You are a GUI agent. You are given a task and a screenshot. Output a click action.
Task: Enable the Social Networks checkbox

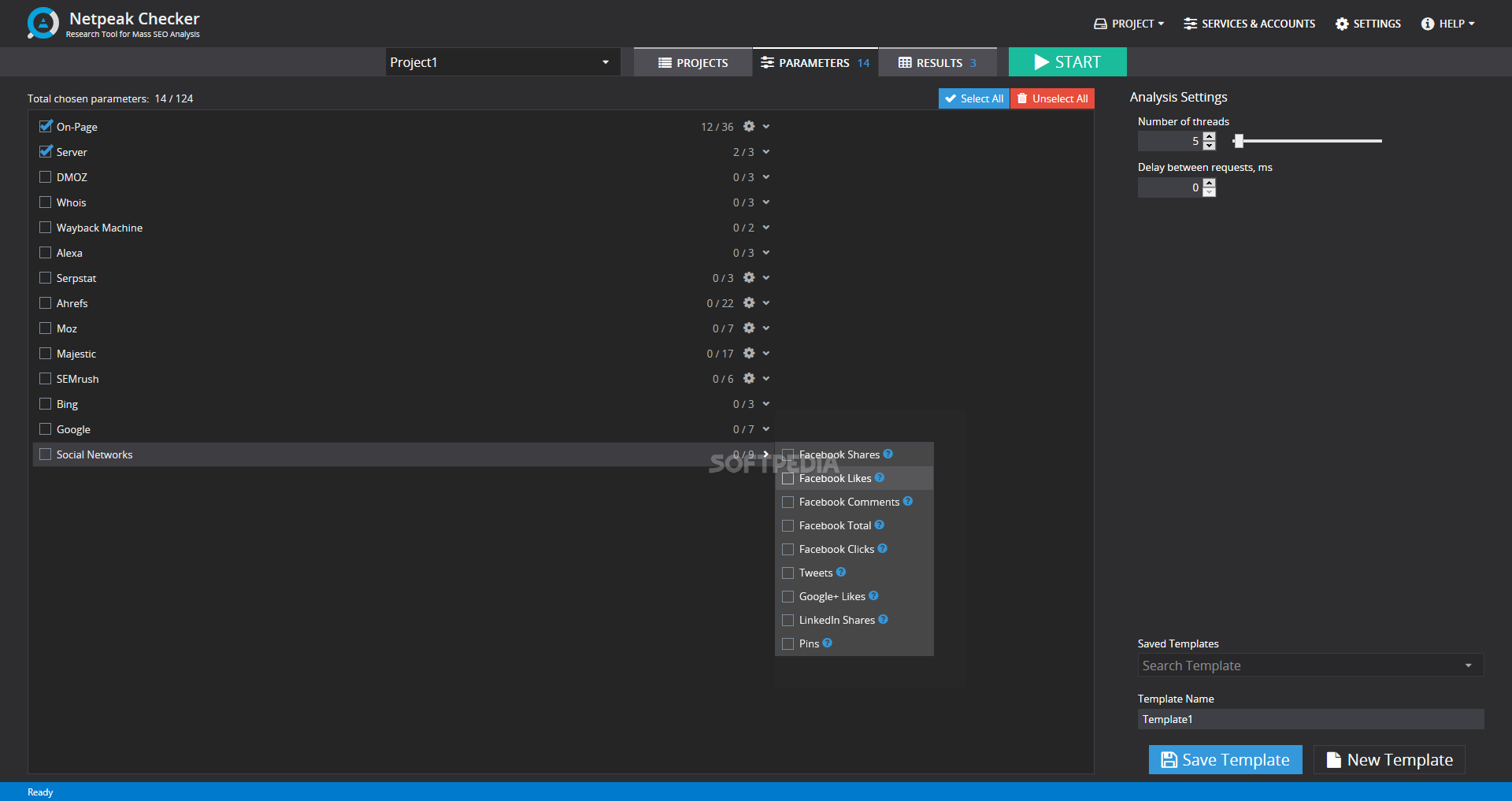pyautogui.click(x=46, y=454)
